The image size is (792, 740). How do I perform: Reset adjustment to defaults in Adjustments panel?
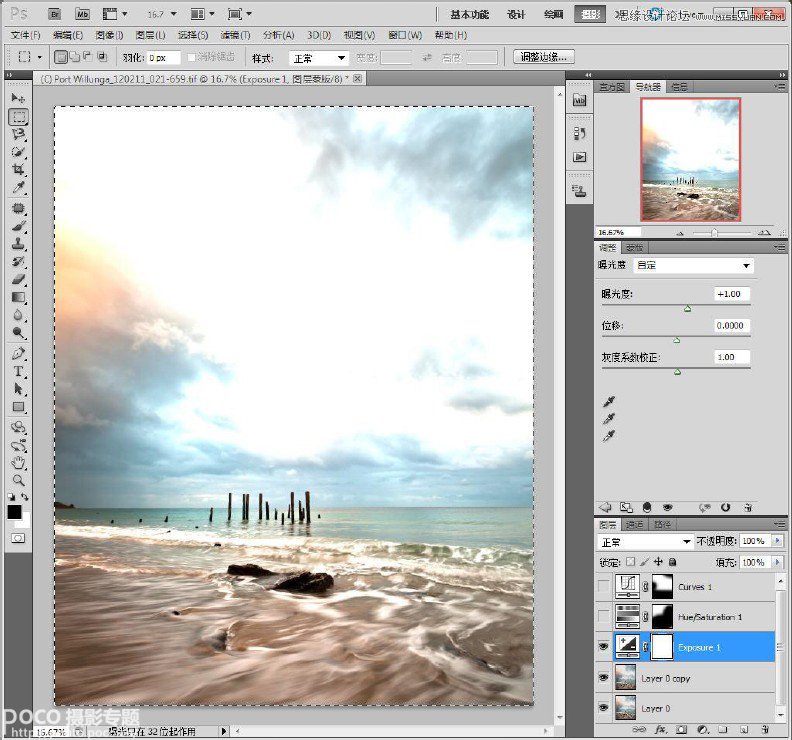click(x=726, y=507)
